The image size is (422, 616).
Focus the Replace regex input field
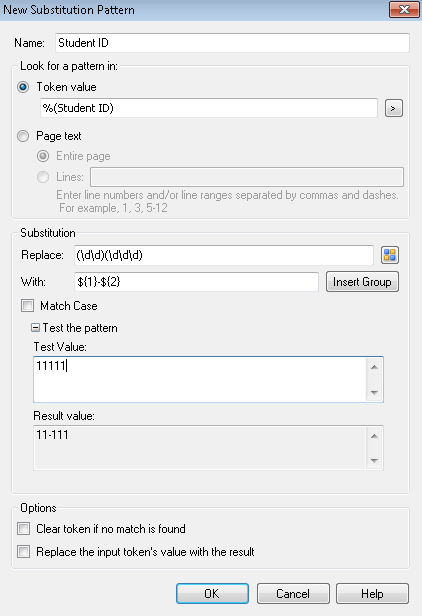point(224,255)
